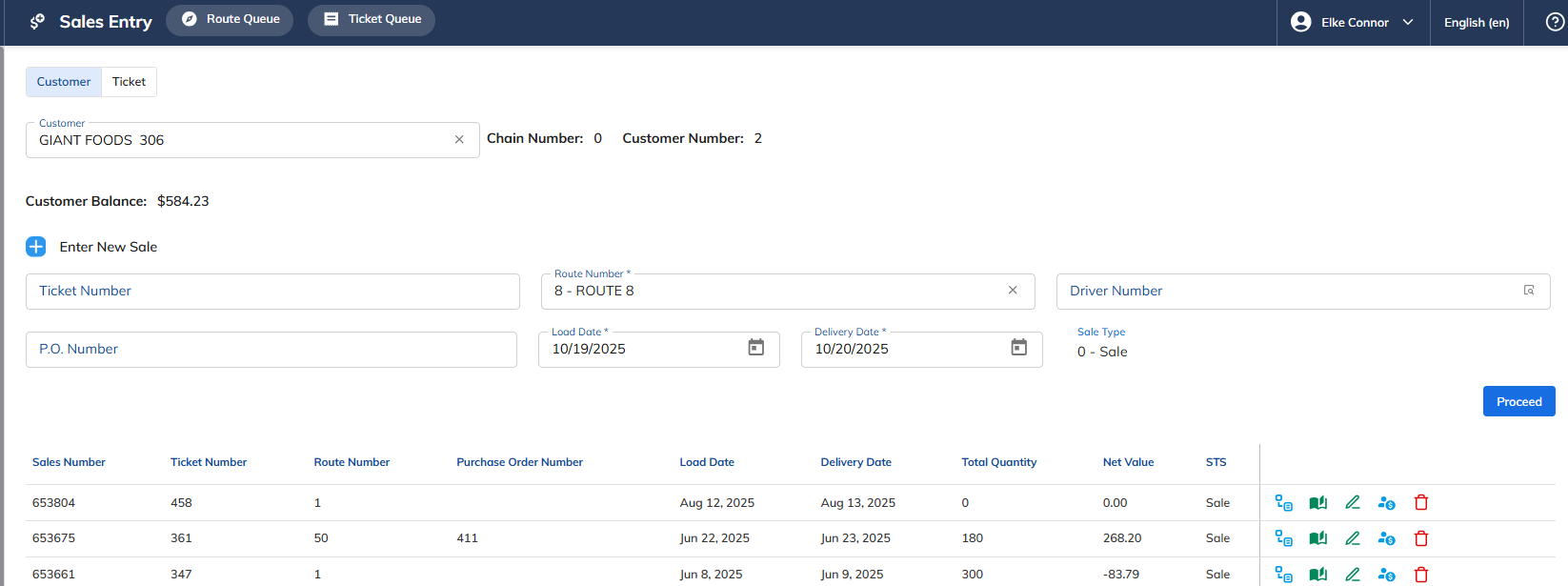The image size is (1568, 586).
Task: Sort by Sales Number column header
Action: click(x=69, y=462)
